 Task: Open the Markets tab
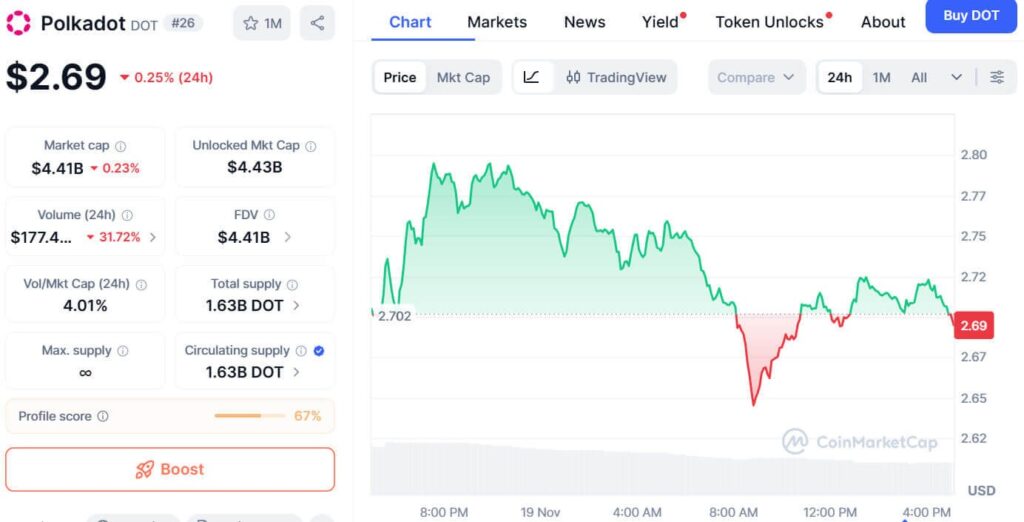[497, 22]
